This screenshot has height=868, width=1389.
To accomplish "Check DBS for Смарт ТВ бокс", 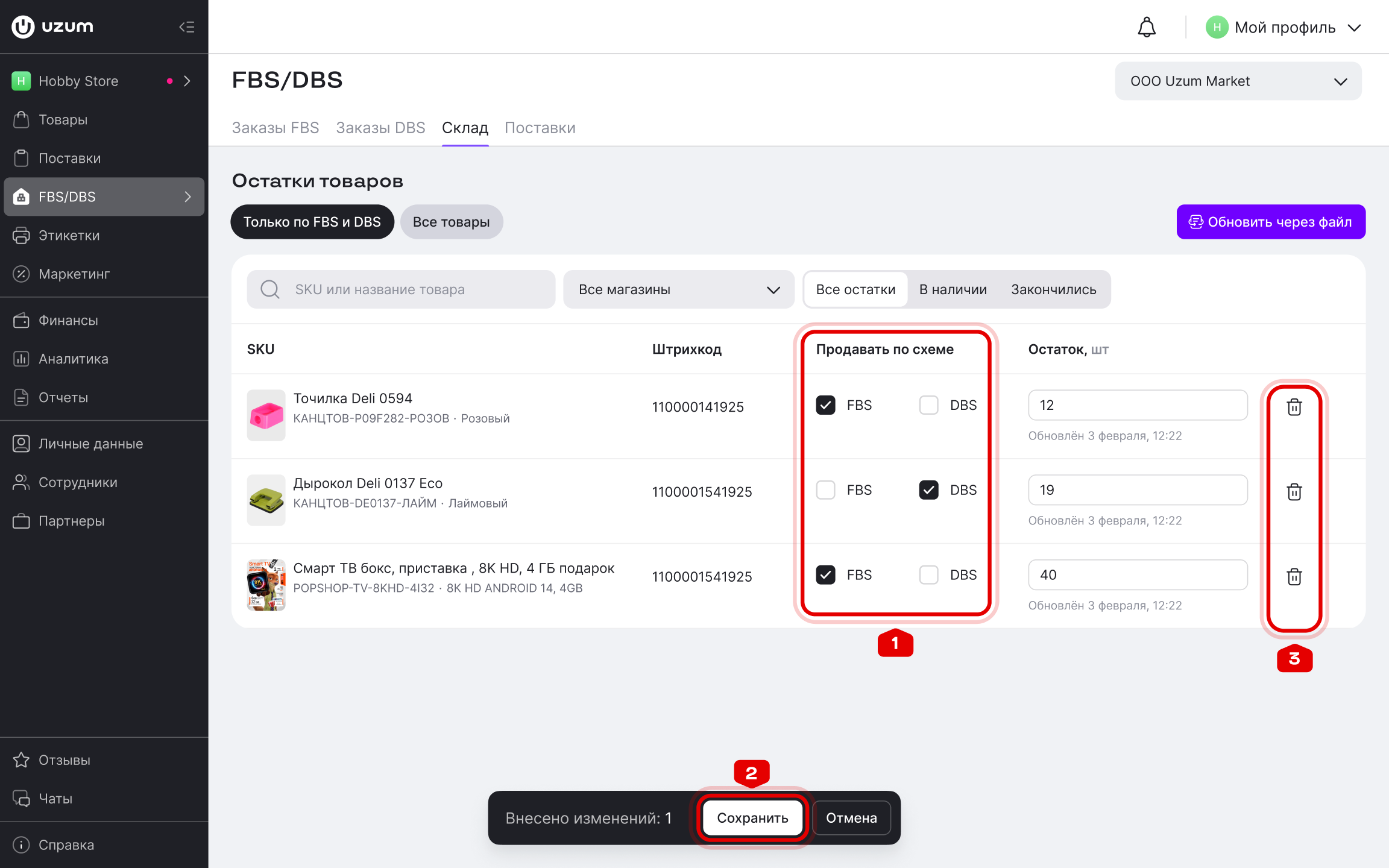I will tap(928, 575).
